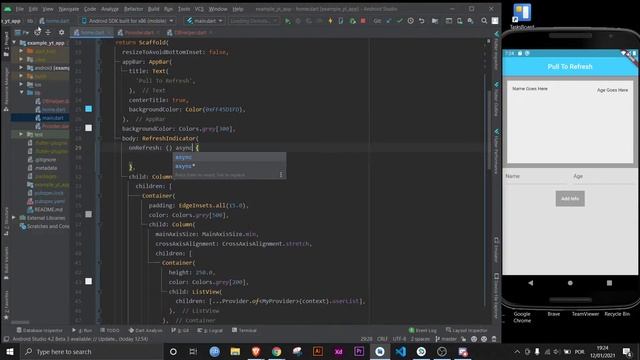Choose the 'async' autocomplete suggestion
640x360 pixels.
click(229, 157)
